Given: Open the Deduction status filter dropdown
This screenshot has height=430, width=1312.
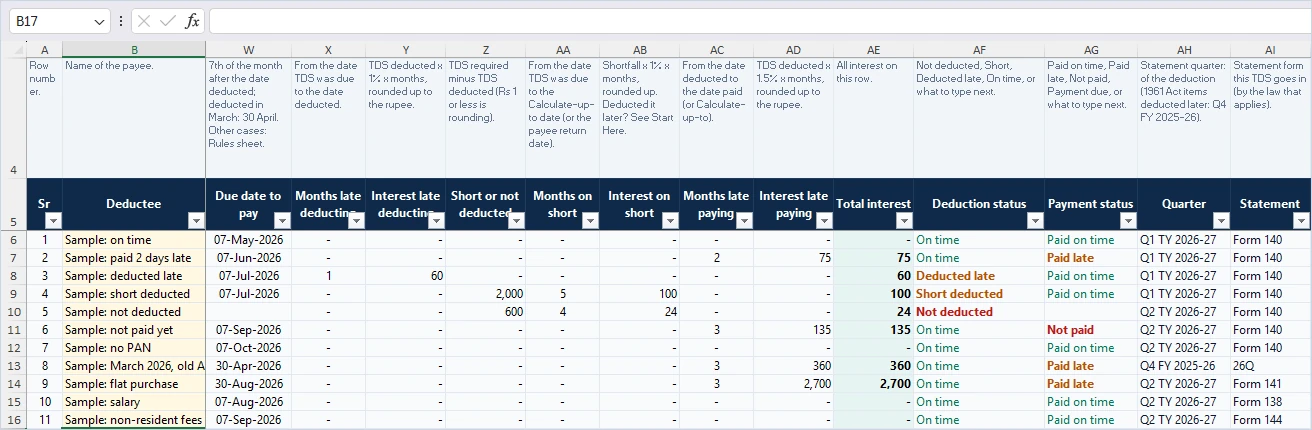Looking at the screenshot, I should pos(1036,221).
